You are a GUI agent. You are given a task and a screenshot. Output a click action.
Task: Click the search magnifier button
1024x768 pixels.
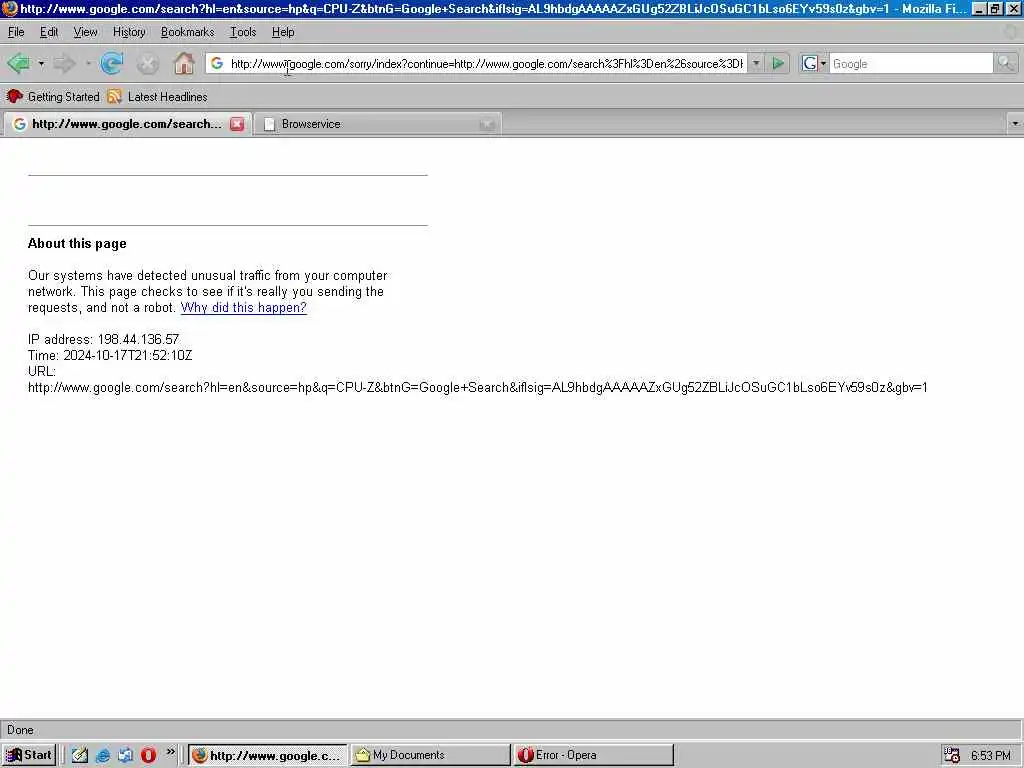(x=1005, y=63)
